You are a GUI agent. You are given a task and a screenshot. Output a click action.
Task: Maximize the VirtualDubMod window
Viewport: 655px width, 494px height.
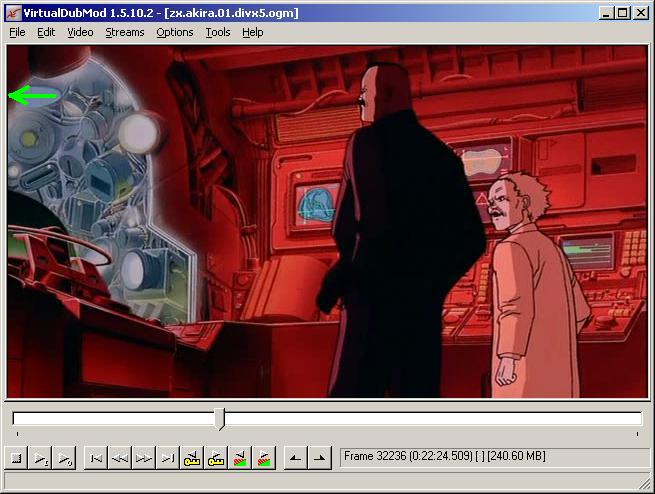pos(622,13)
